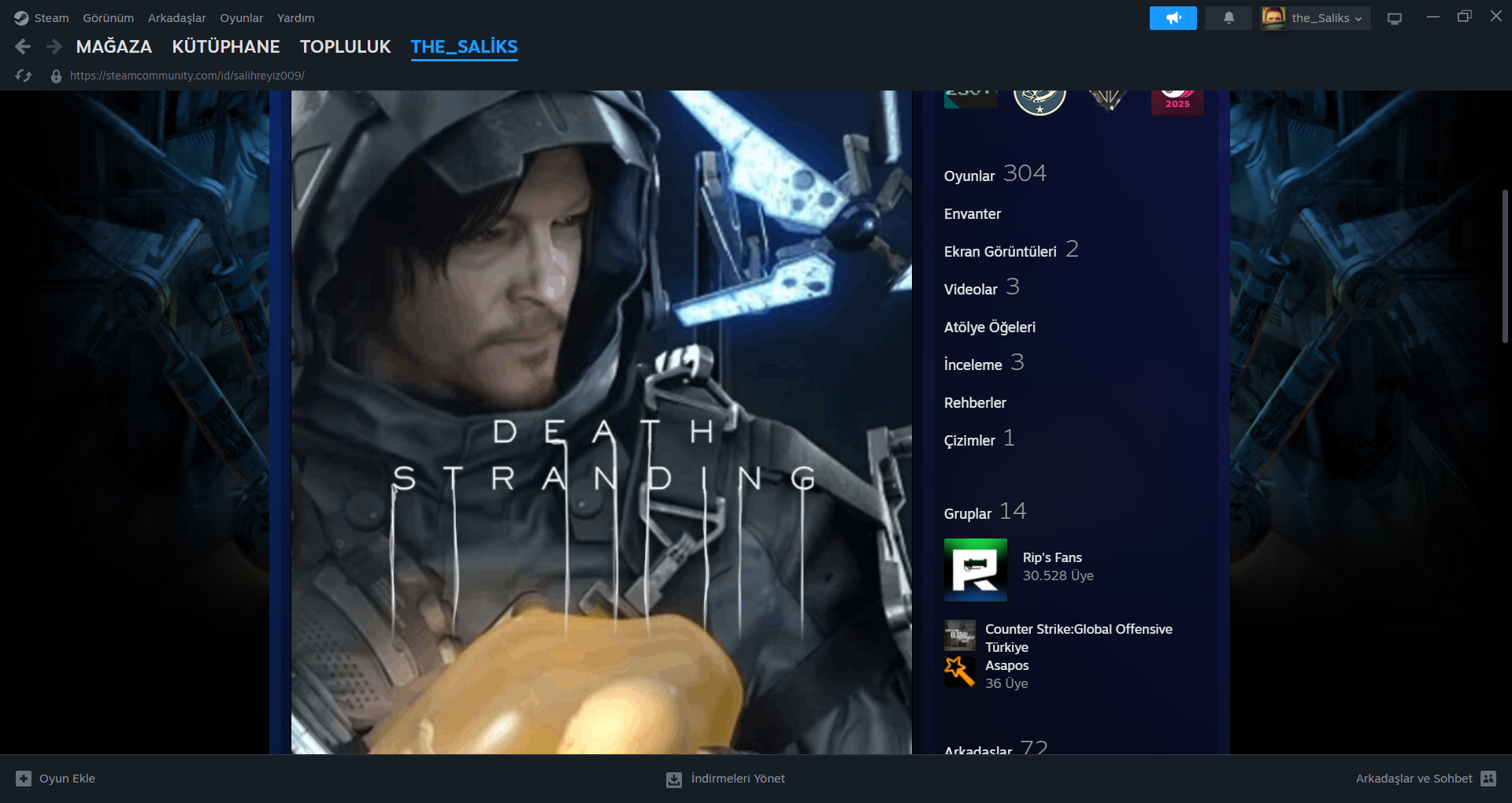Click the steamcommunity.com profile URL
This screenshot has height=803, width=1512.
pyautogui.click(x=187, y=76)
